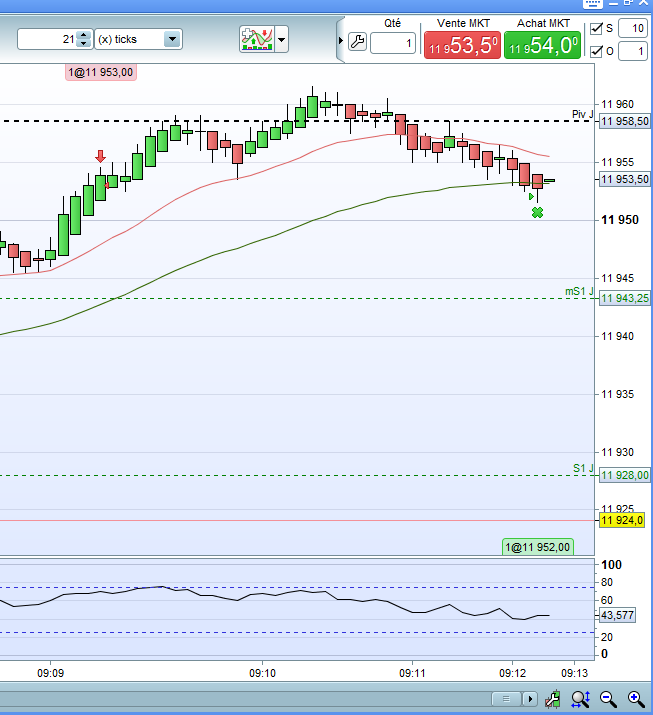Zoom in with the plus magnifier
Viewport: 653px width, 715px height.
636,699
